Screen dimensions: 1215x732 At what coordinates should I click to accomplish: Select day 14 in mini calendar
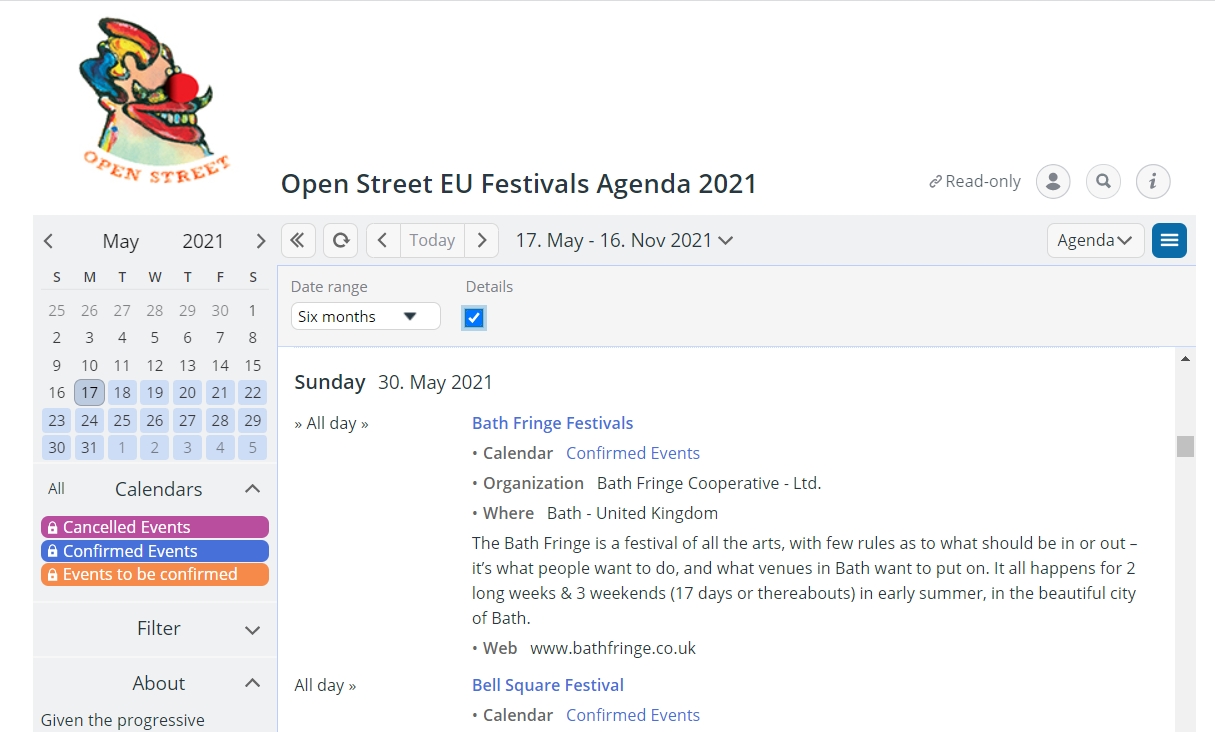[220, 365]
